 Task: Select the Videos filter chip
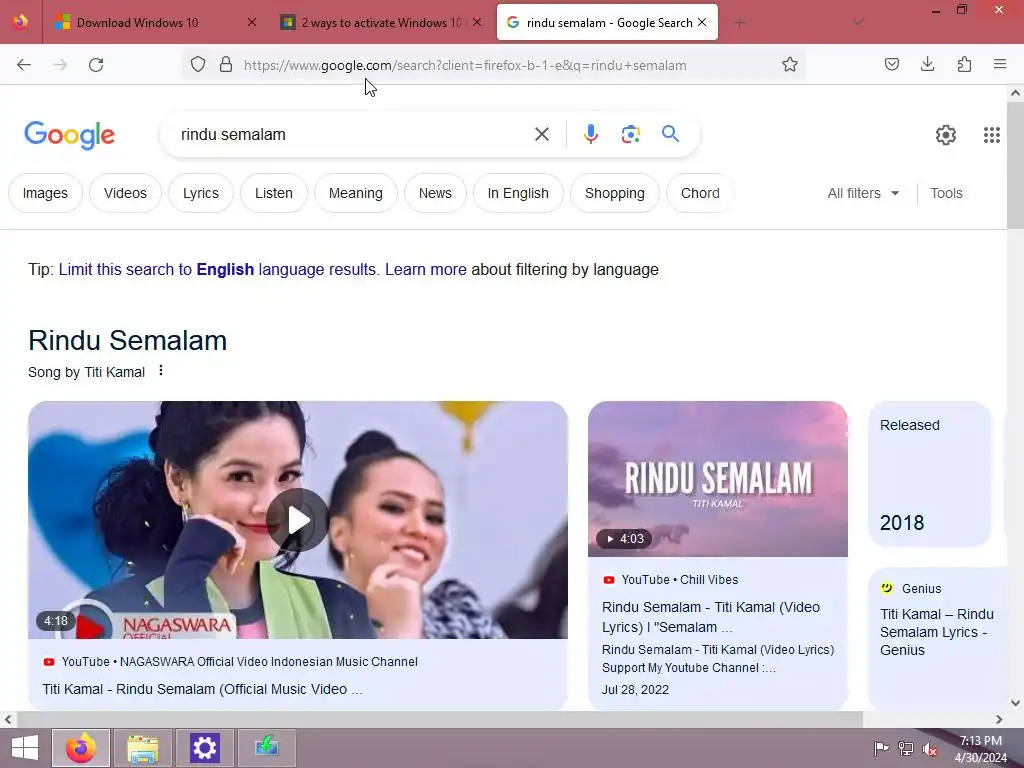click(125, 193)
